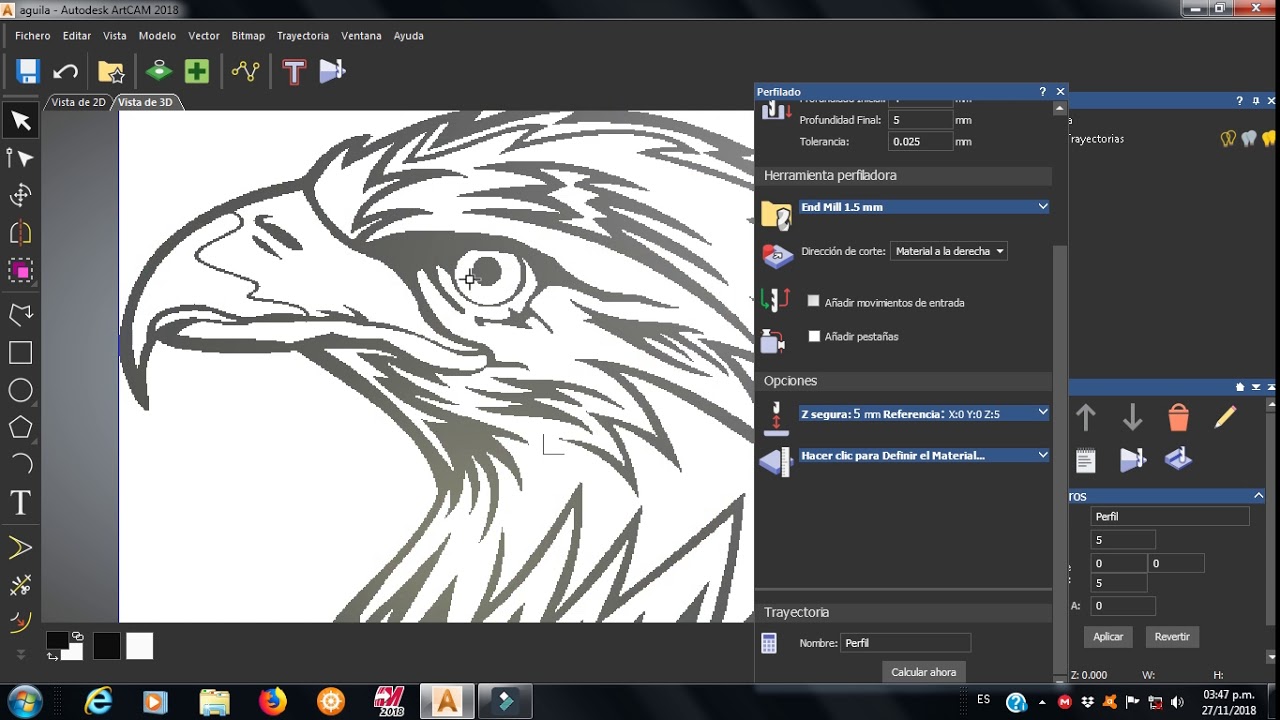Click the green relief layer icon
This screenshot has height=720, width=1280.
(159, 71)
